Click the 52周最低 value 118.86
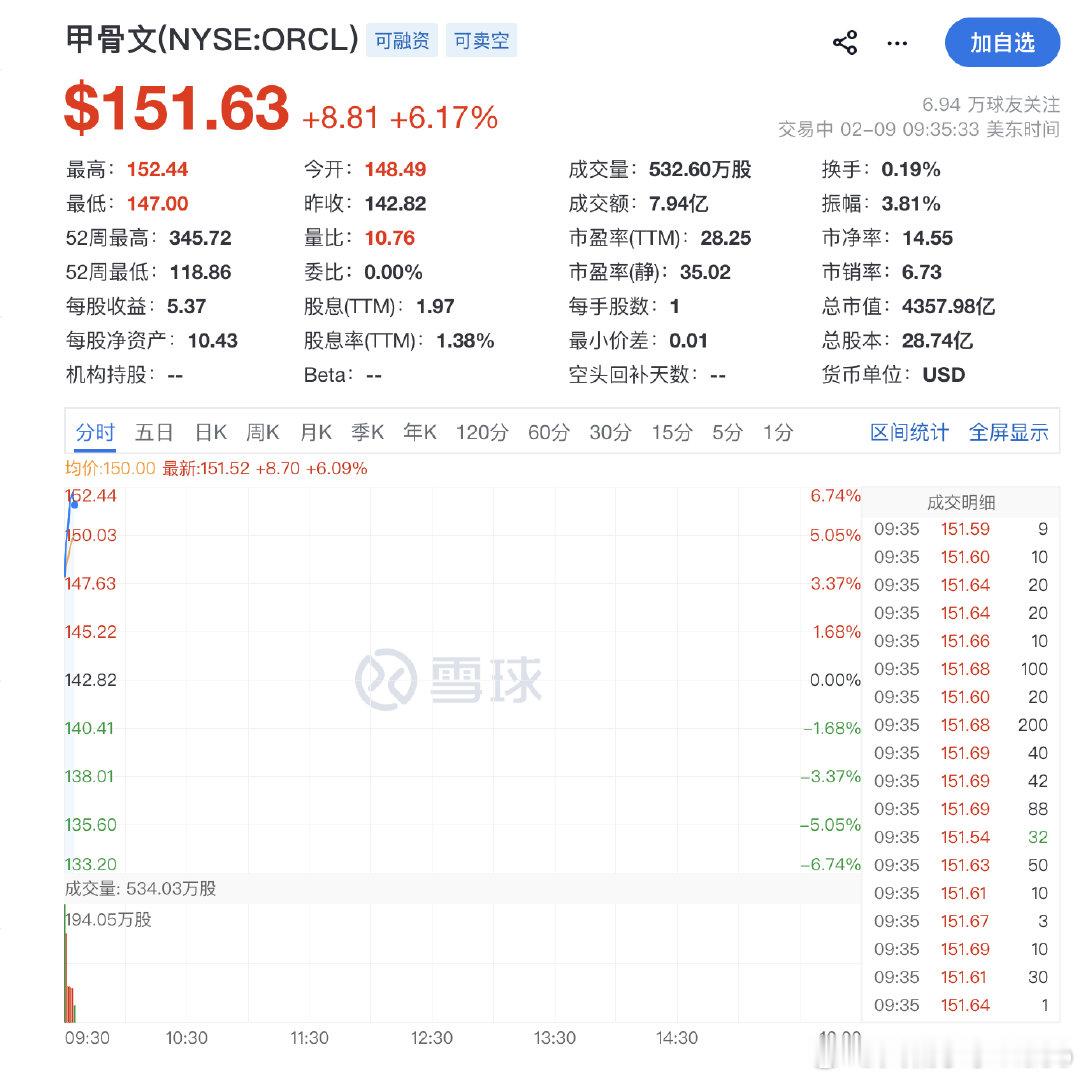This screenshot has height=1080, width=1082. [x=200, y=273]
